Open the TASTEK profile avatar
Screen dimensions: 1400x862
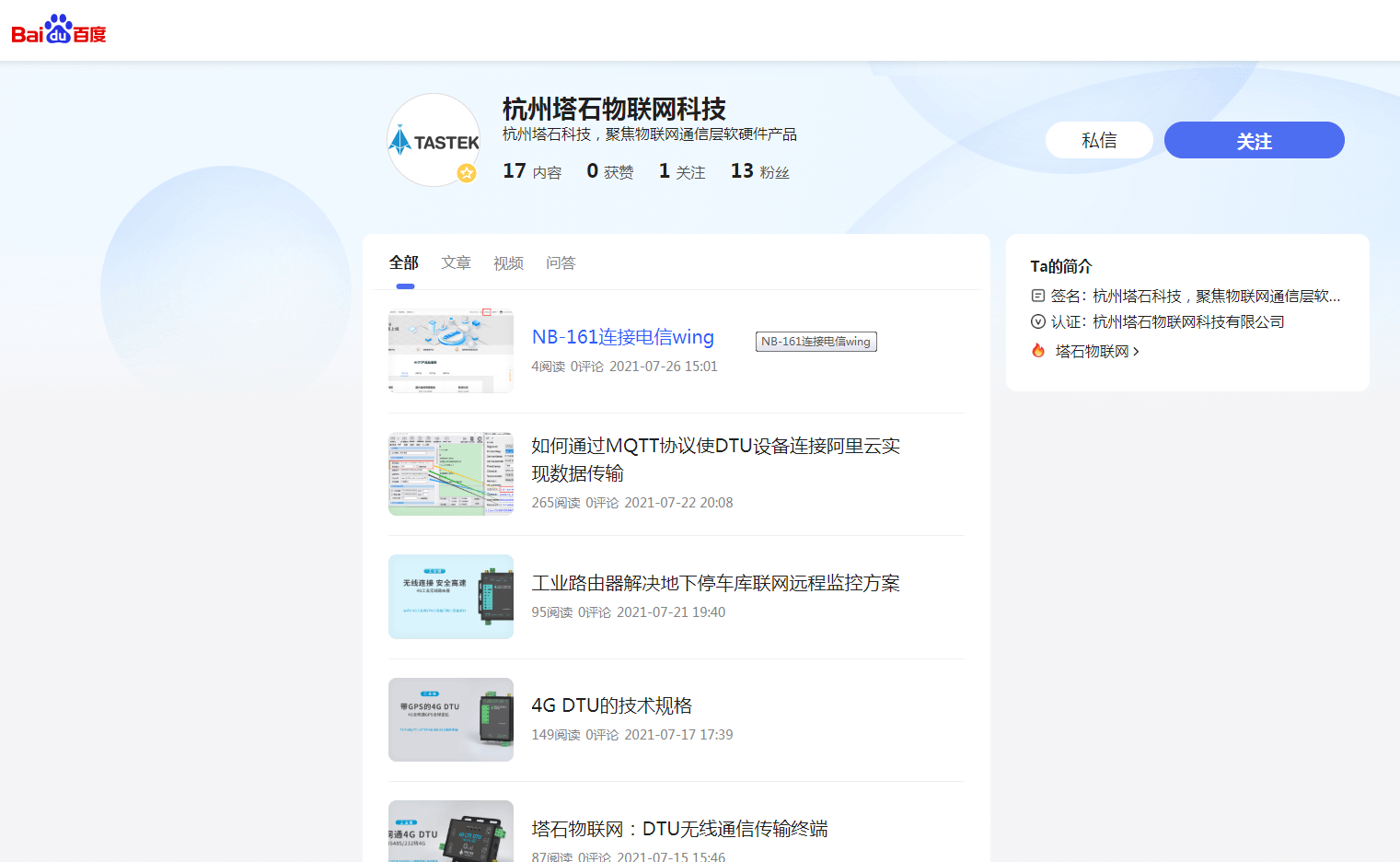434,140
